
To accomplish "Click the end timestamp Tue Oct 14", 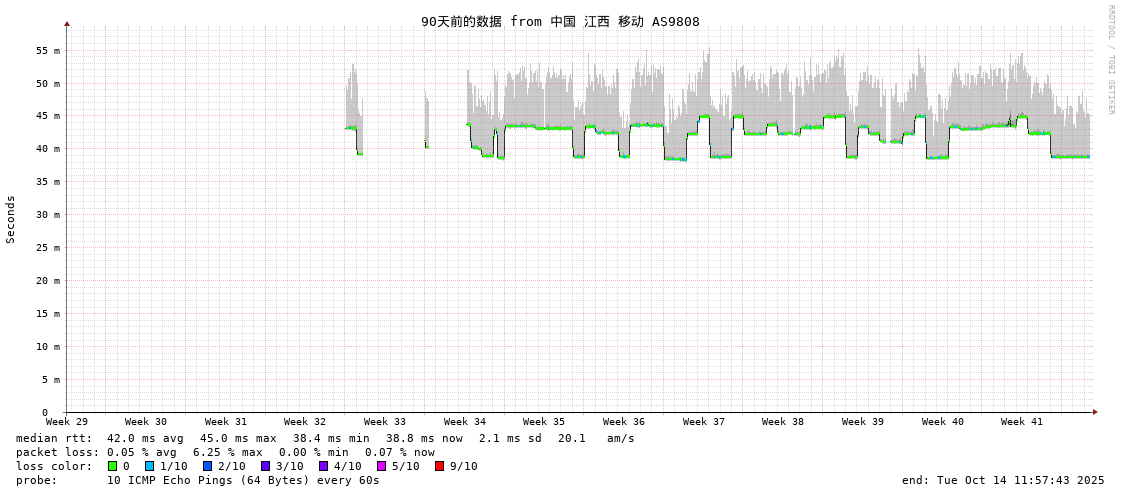I will pos(1003,480).
